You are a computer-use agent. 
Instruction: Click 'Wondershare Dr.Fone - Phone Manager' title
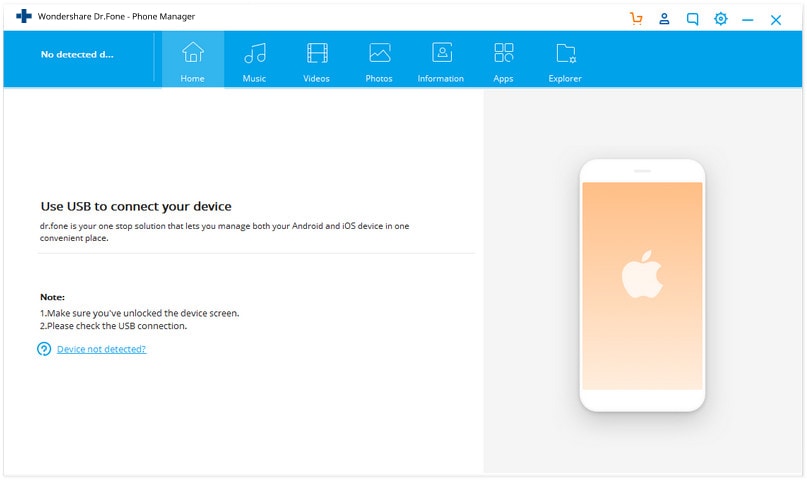point(116,16)
